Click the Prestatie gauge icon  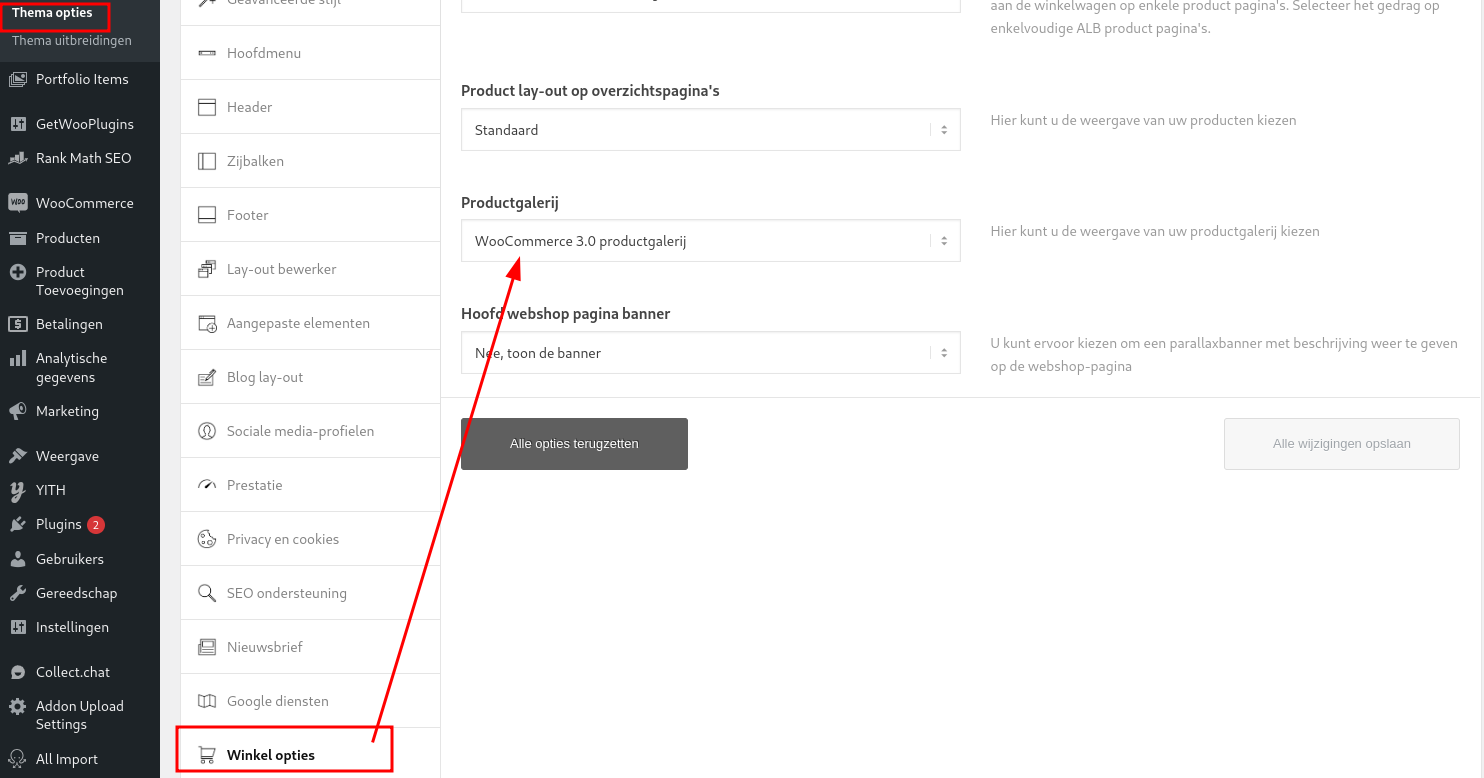coord(207,485)
